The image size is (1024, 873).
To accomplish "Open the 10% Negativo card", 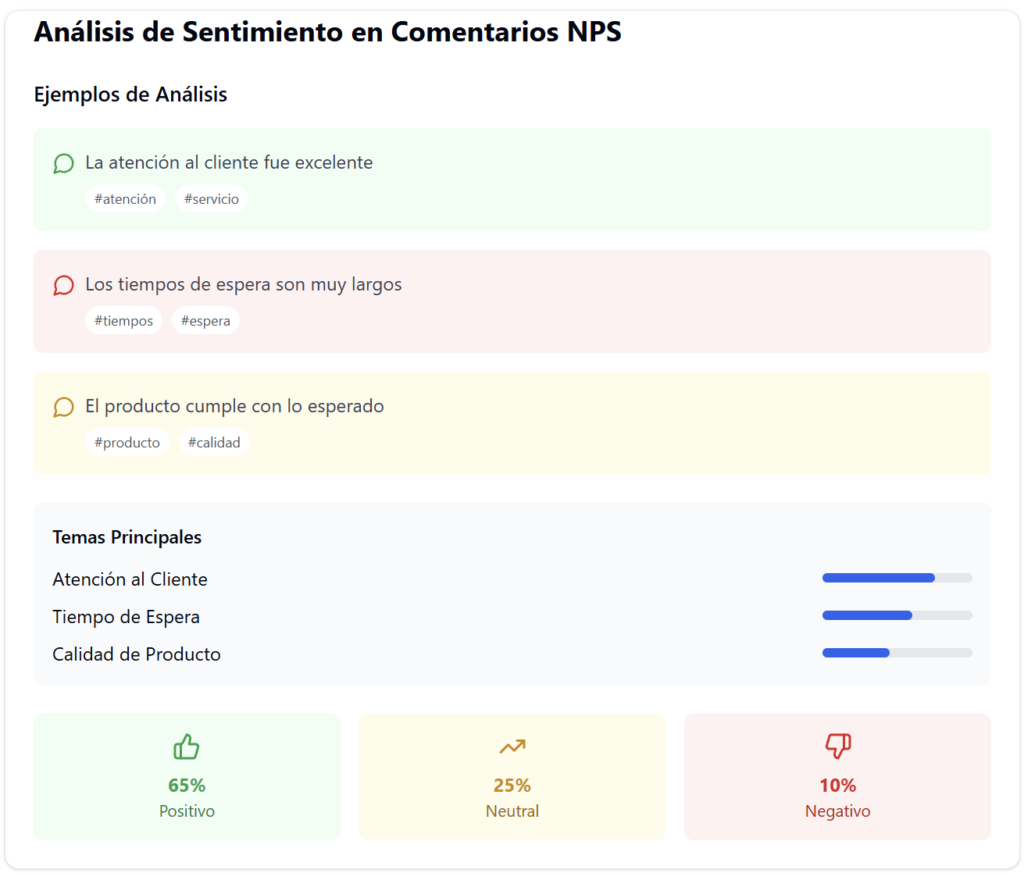I will coord(837,776).
